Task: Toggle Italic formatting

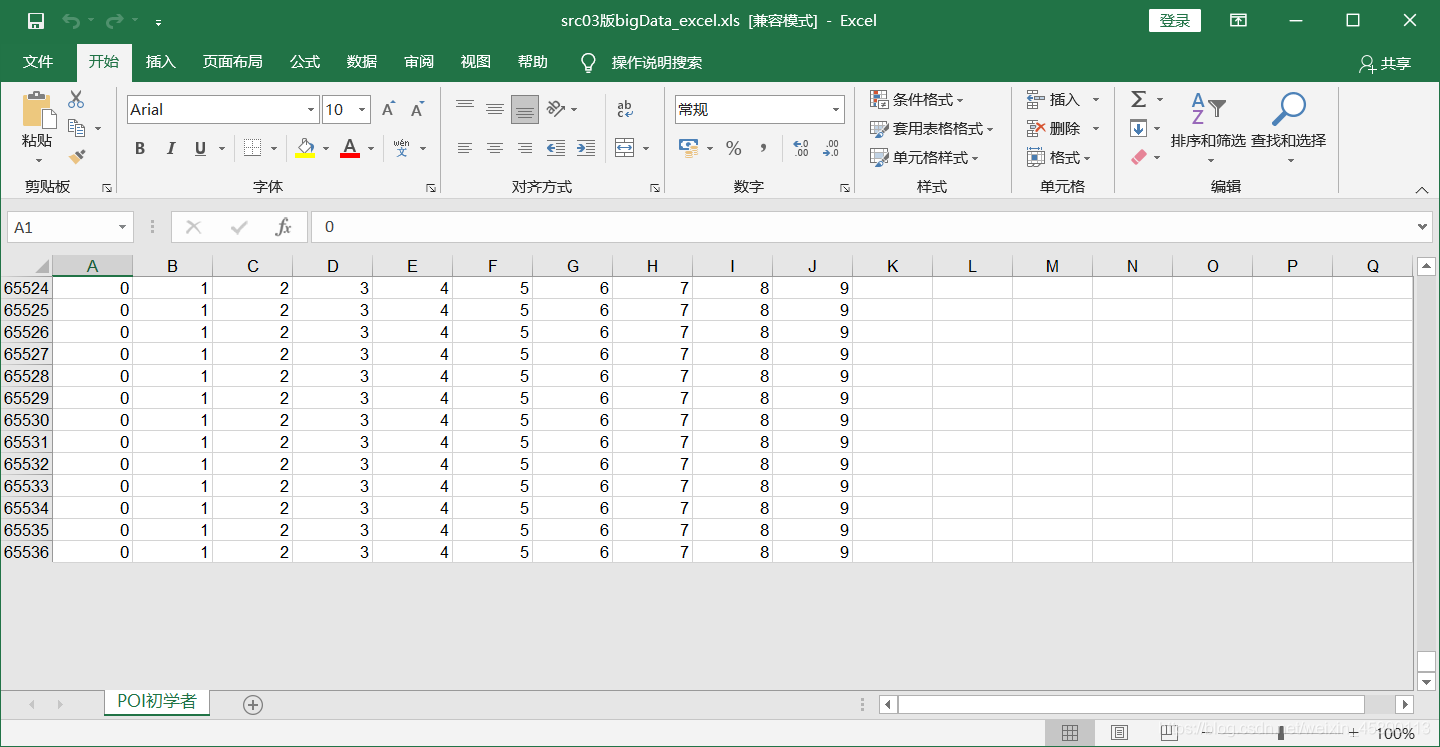Action: (171, 149)
